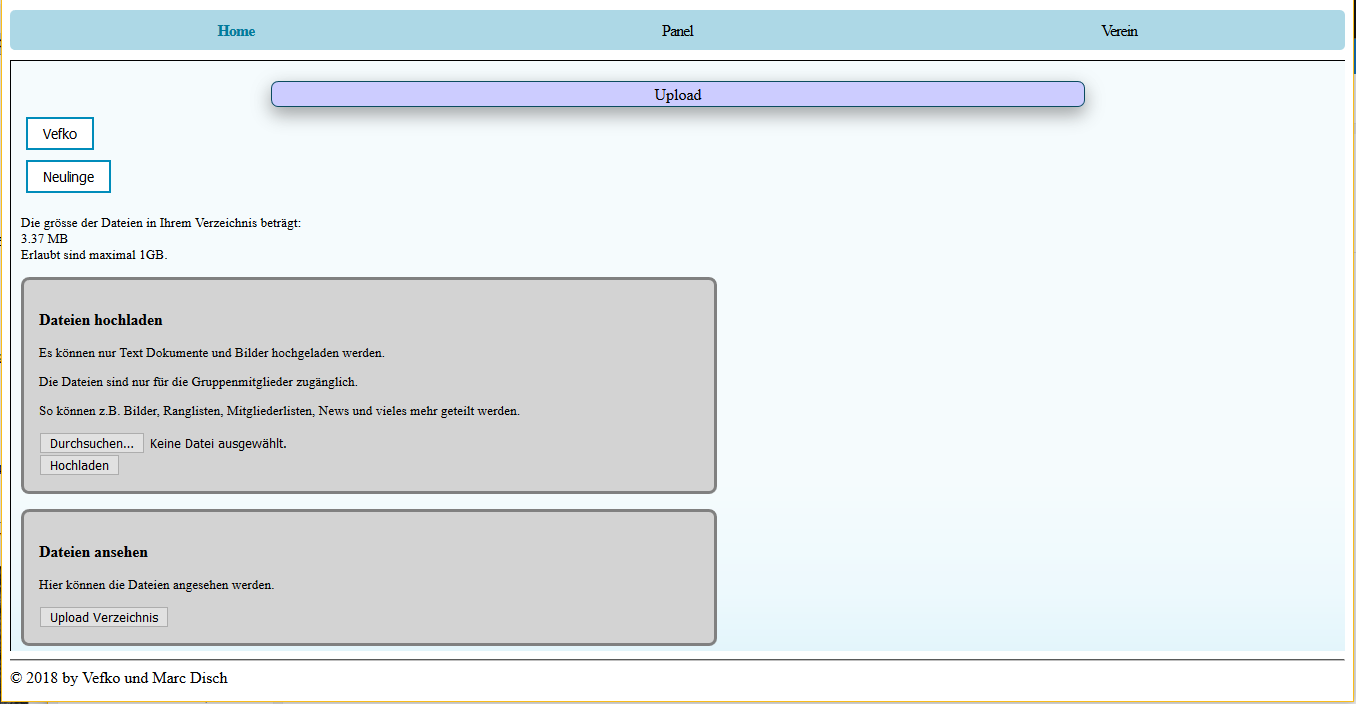
Task: Open the Upload Verzeichnis directory
Action: coord(104,618)
